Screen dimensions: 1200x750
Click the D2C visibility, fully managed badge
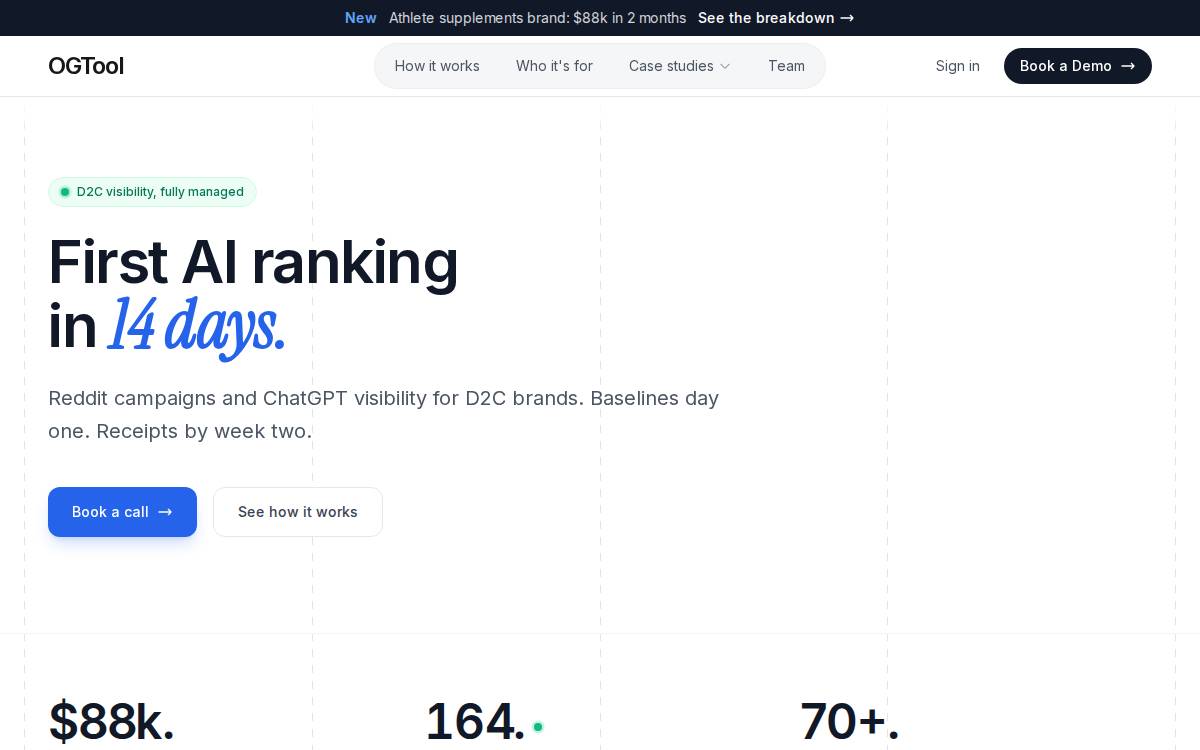(152, 192)
